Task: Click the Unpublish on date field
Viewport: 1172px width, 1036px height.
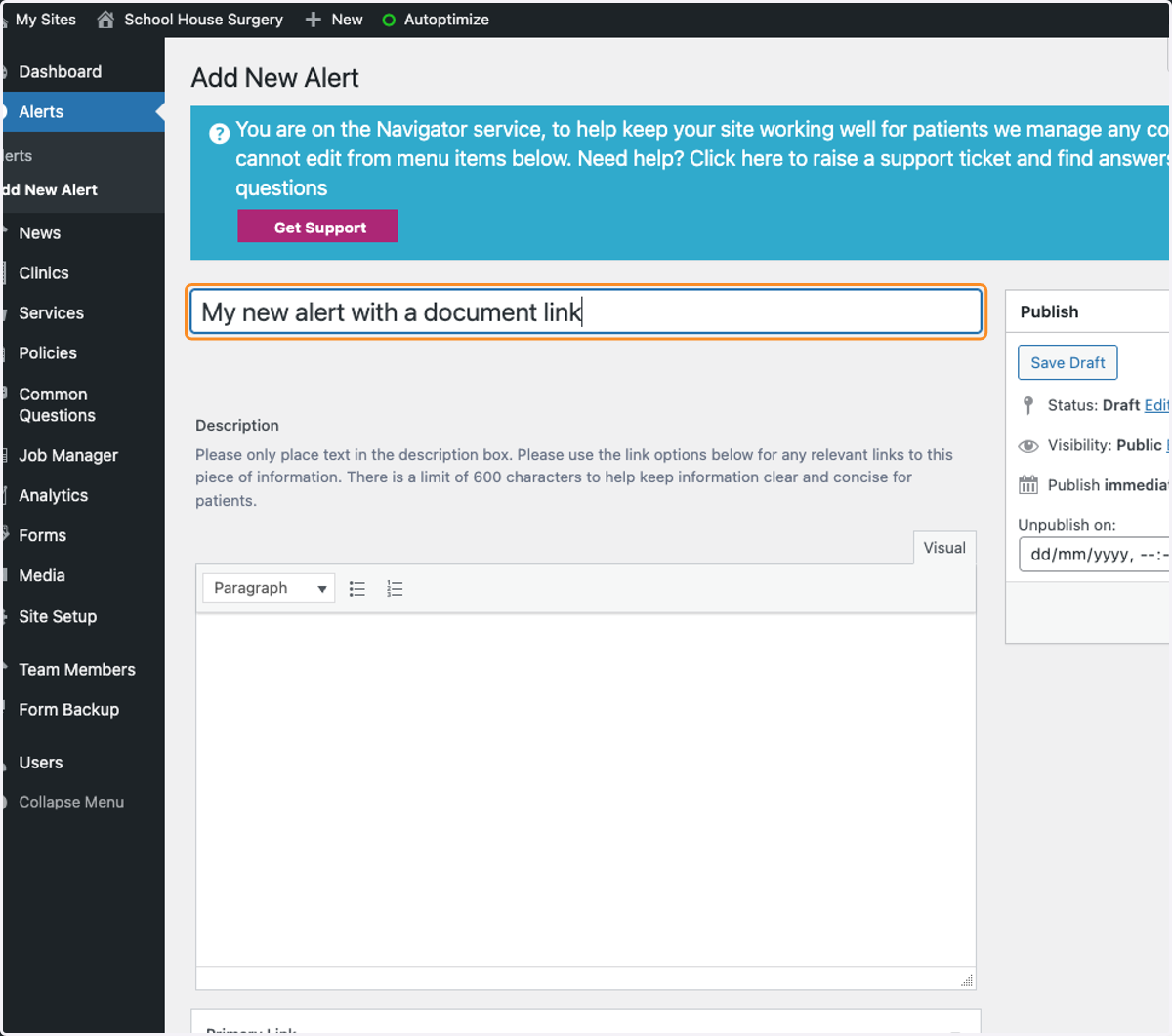Action: tap(1094, 555)
